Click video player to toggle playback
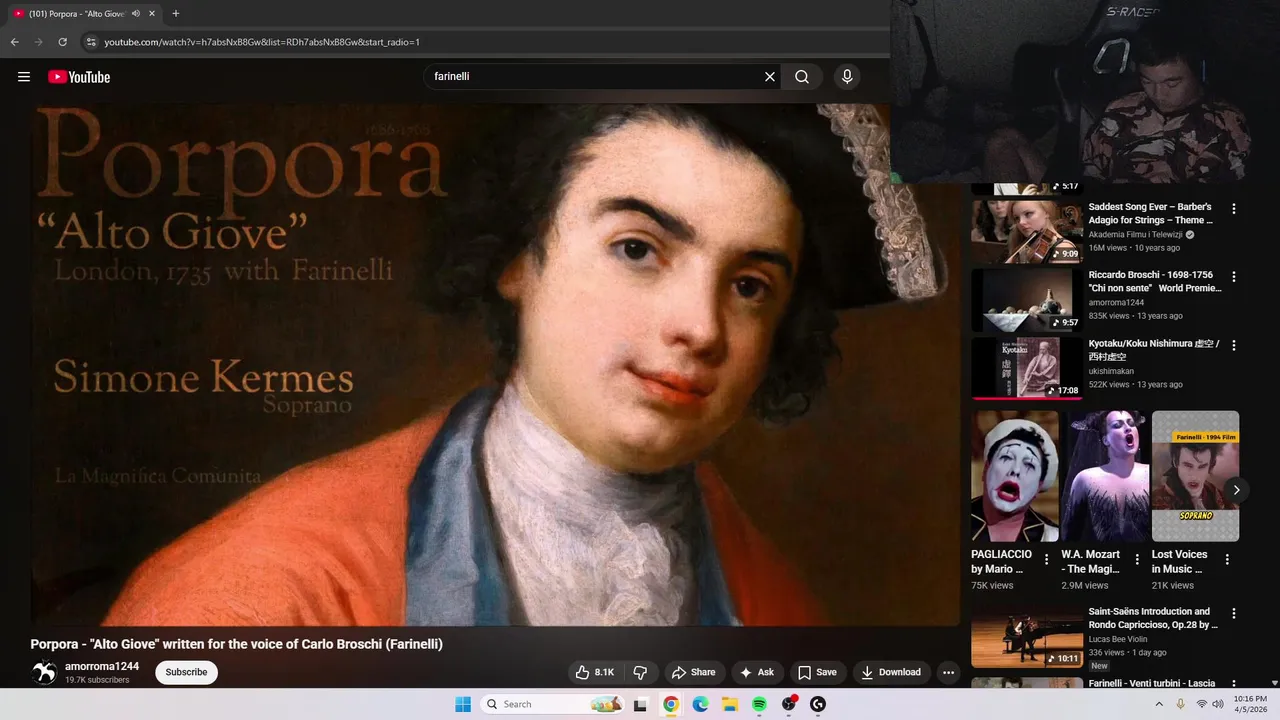This screenshot has height=720, width=1280. (x=495, y=365)
